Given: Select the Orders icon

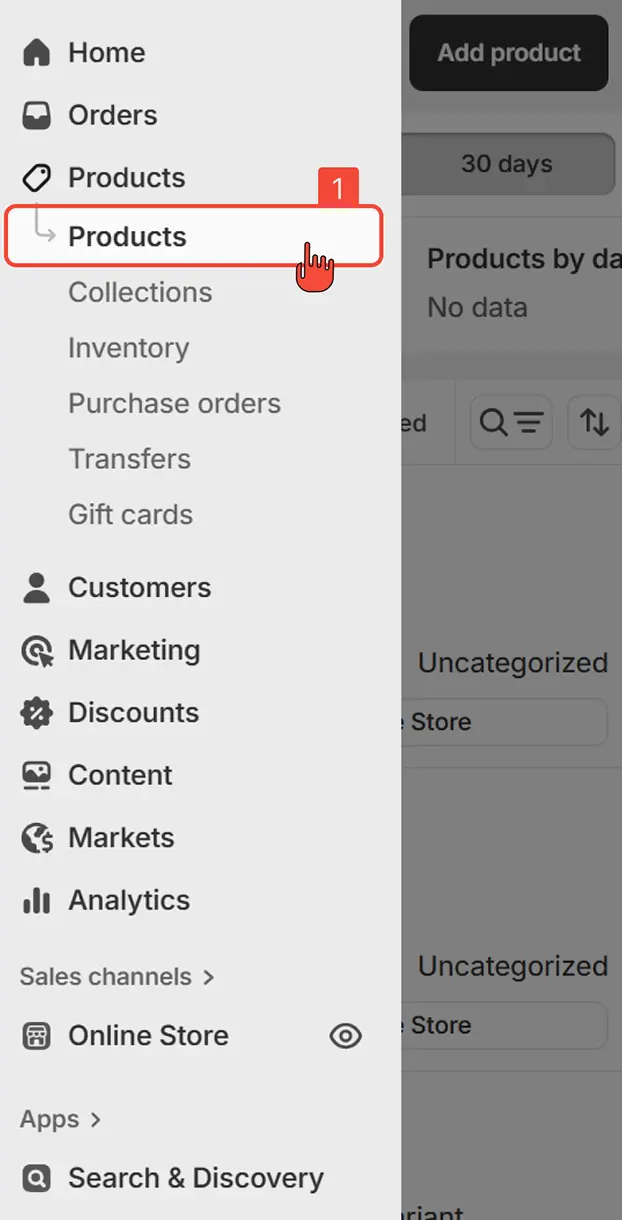Looking at the screenshot, I should [x=35, y=115].
